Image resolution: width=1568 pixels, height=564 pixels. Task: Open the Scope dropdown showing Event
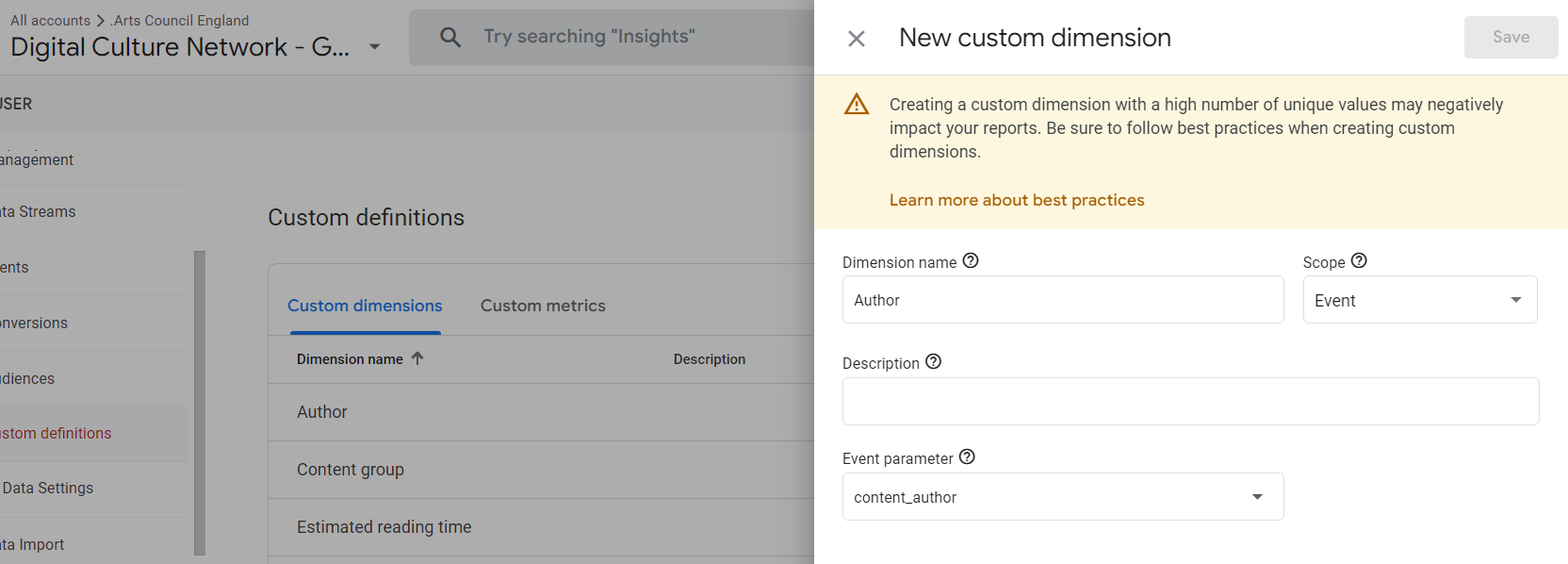coord(1419,300)
